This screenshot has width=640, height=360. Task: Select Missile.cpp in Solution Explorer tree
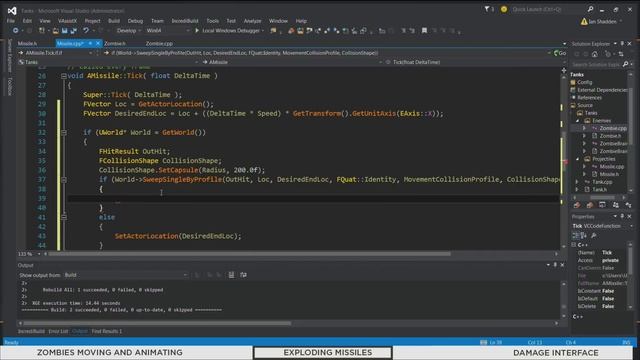point(611,167)
